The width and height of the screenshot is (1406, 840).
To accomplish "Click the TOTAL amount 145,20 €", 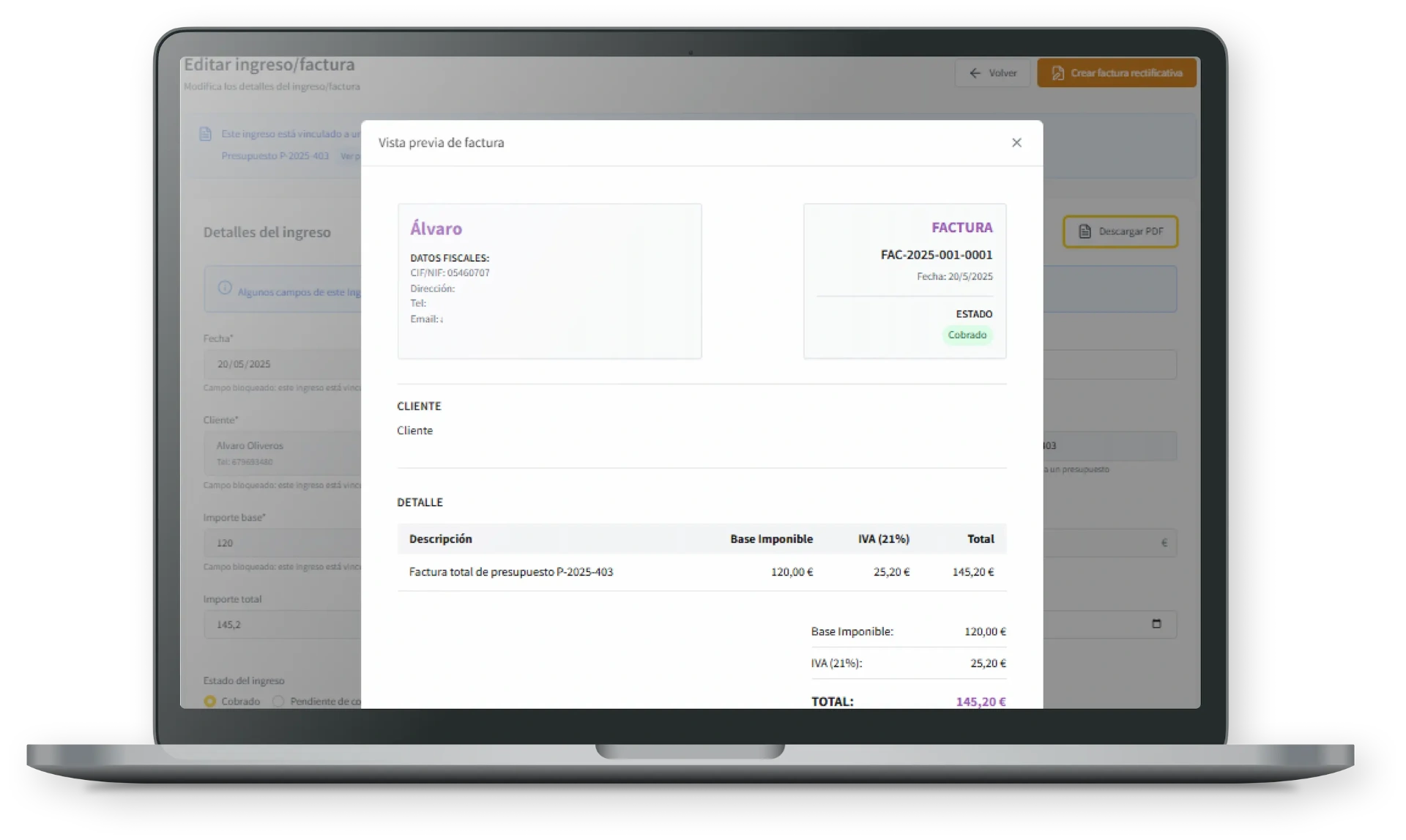I will (x=981, y=702).
